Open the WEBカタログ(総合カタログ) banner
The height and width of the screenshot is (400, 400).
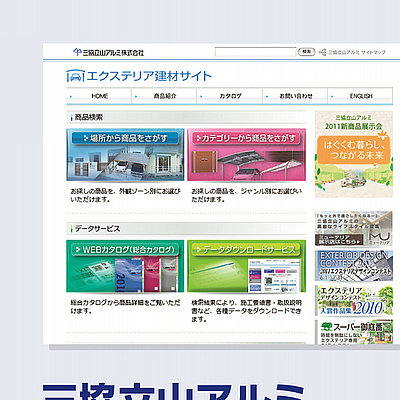(125, 266)
